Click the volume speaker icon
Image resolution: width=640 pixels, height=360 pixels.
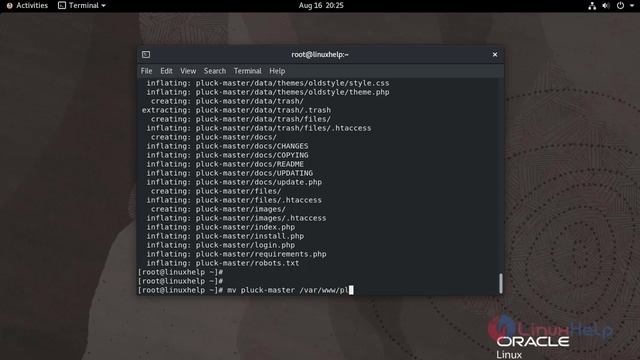coord(606,6)
